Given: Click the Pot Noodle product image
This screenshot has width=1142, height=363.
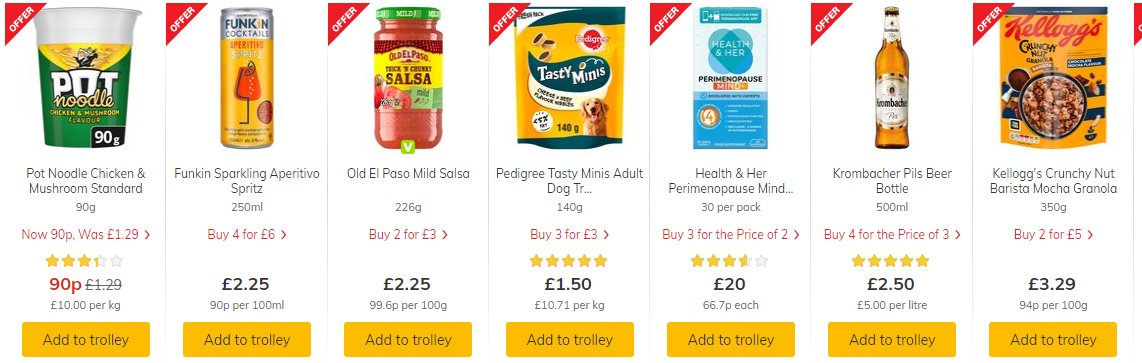Looking at the screenshot, I should click(86, 77).
